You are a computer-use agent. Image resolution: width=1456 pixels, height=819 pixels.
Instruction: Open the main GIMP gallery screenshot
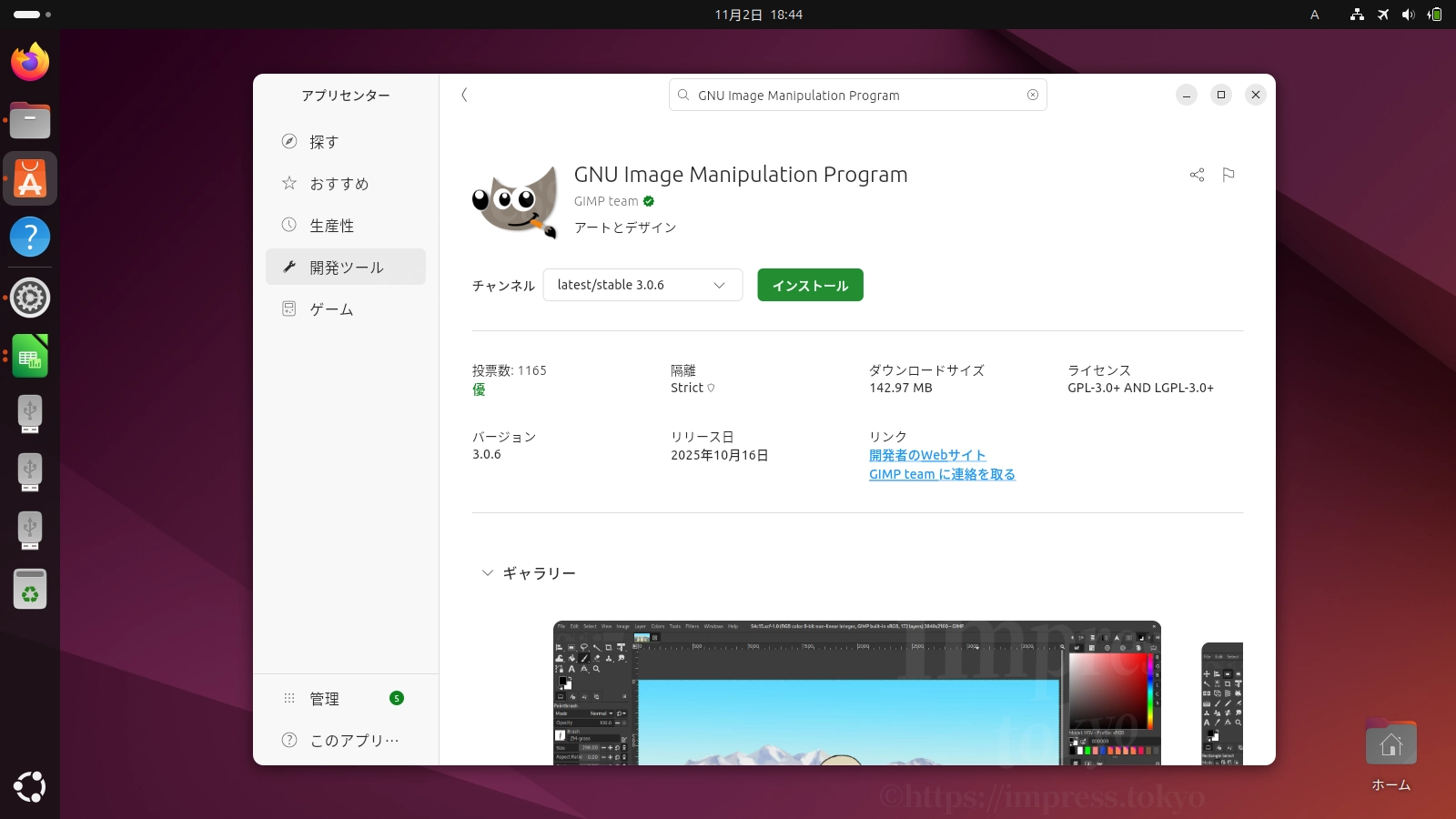coord(857,693)
